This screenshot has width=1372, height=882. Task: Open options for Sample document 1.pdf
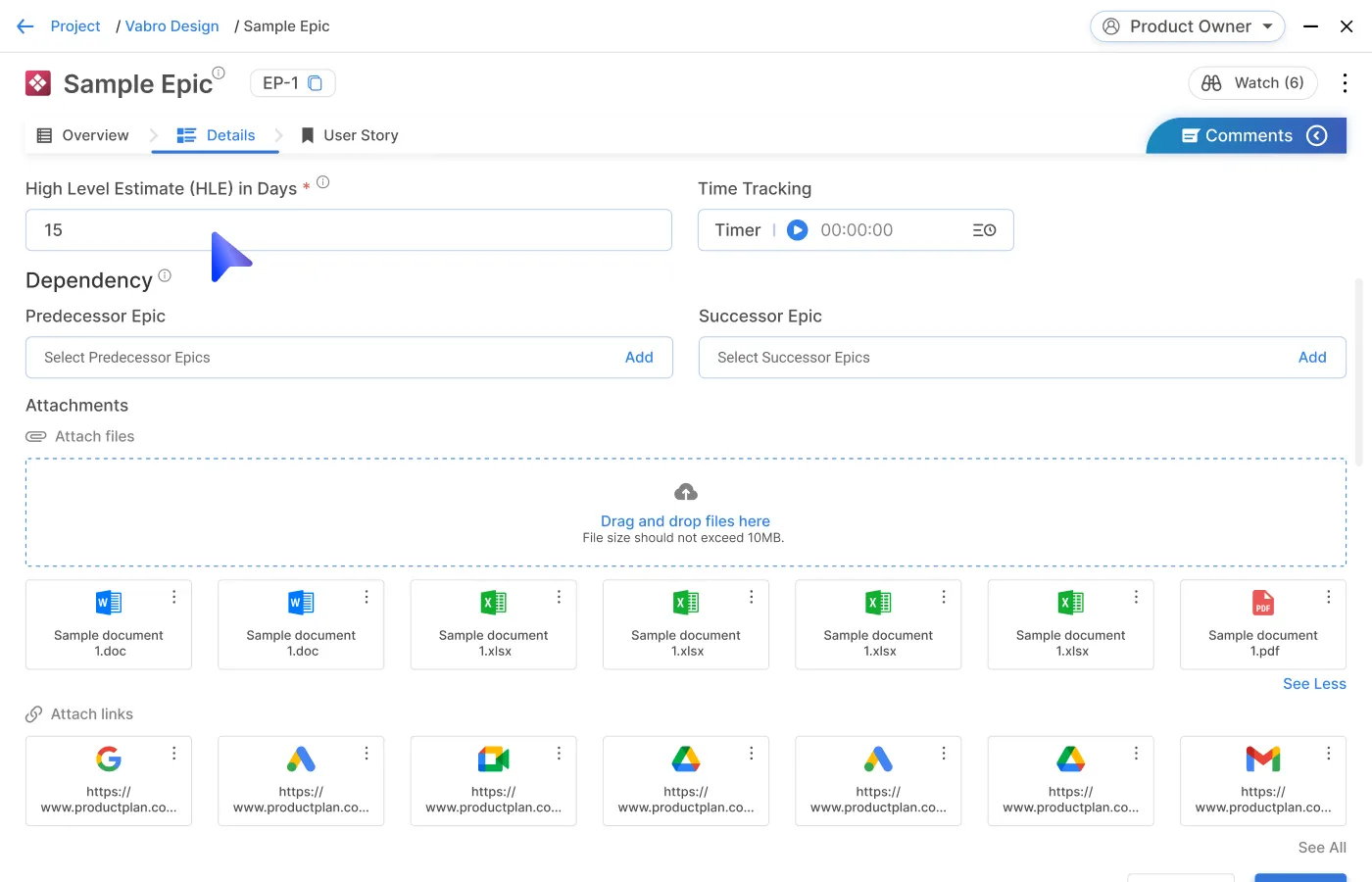point(1328,597)
